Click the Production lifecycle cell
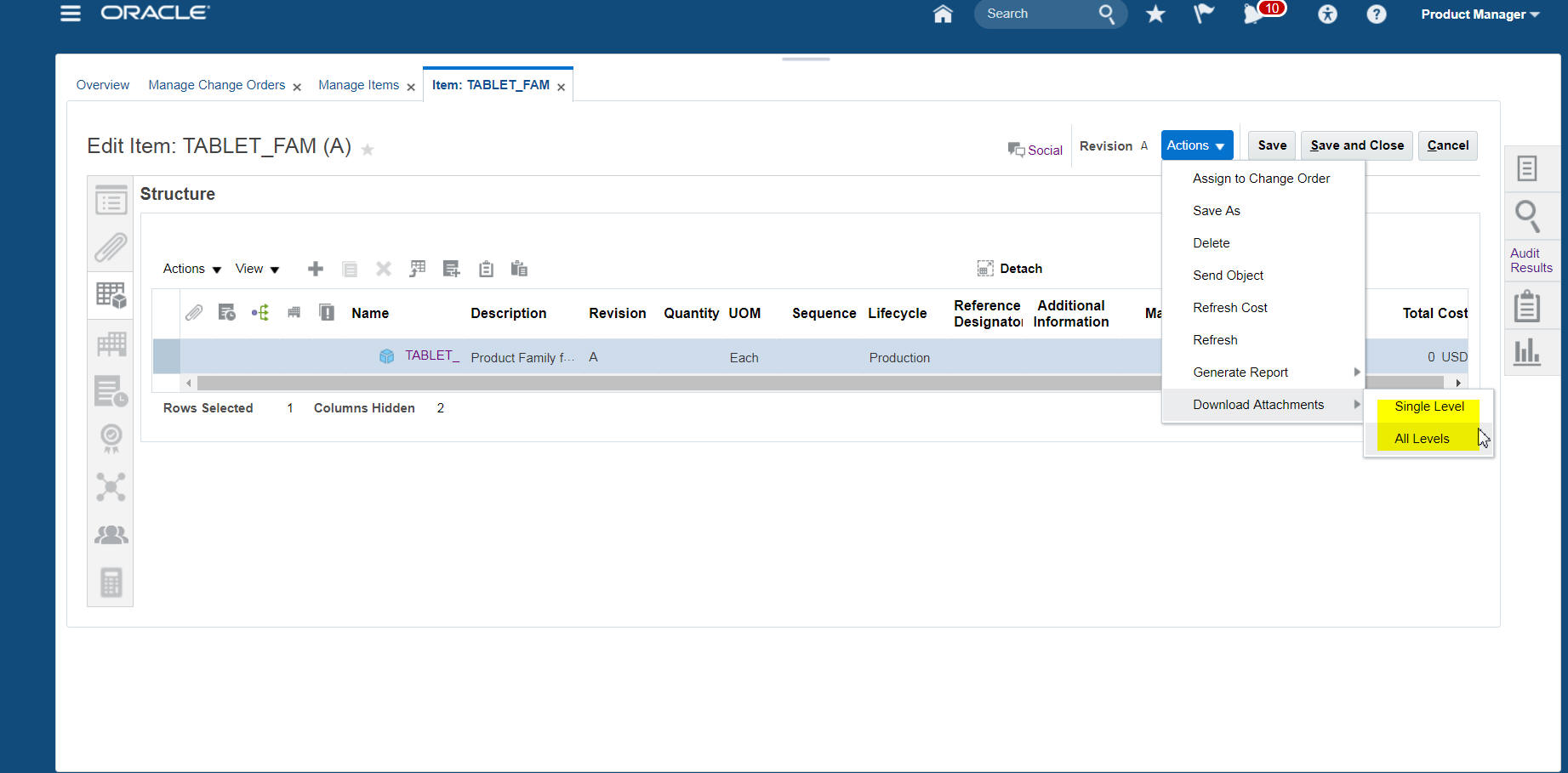 point(899,358)
